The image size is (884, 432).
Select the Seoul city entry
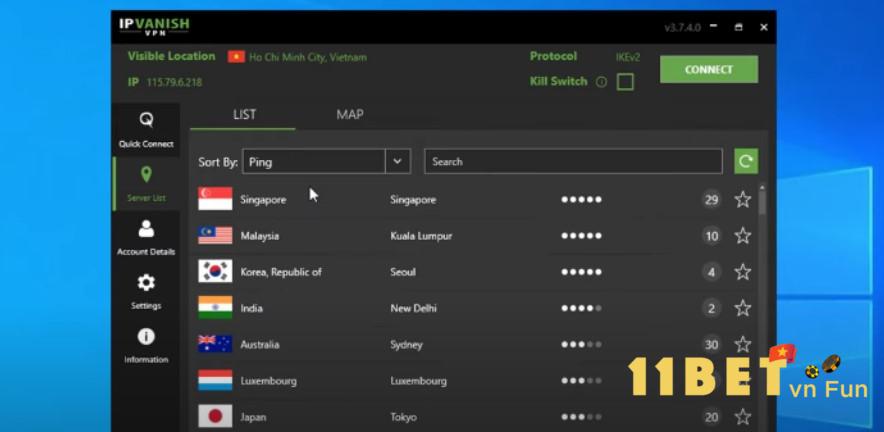coord(403,272)
